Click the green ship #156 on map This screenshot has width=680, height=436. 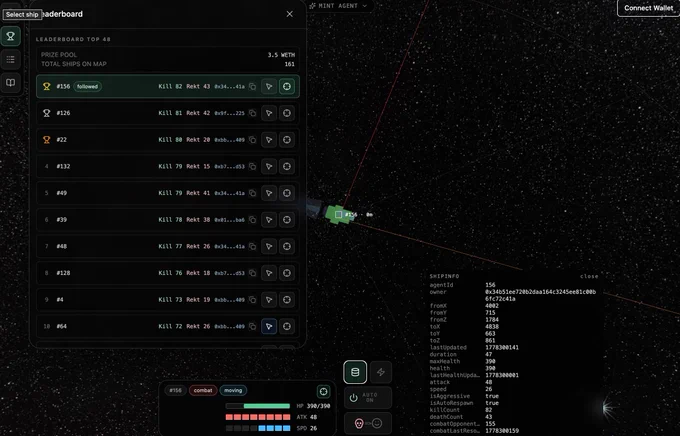click(338, 214)
